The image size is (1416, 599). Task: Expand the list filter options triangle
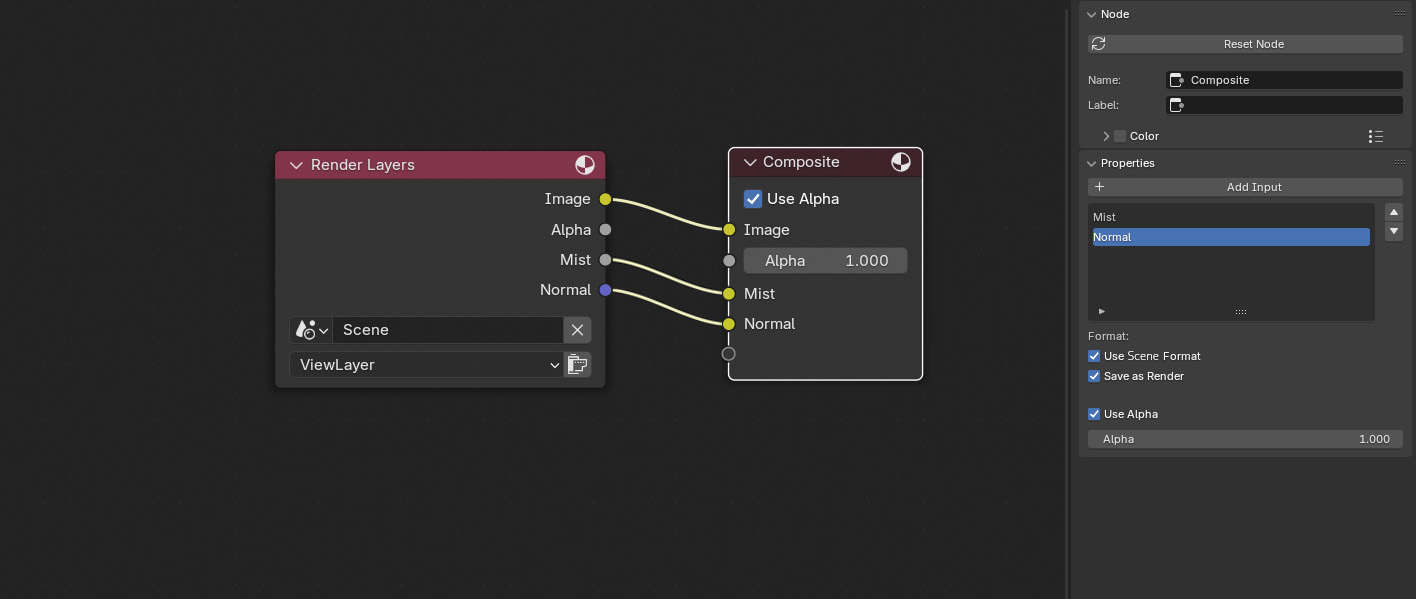1102,312
